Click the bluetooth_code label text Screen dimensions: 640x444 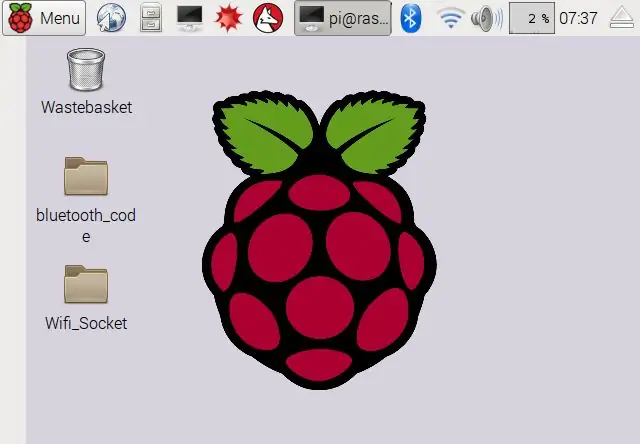tap(86, 226)
